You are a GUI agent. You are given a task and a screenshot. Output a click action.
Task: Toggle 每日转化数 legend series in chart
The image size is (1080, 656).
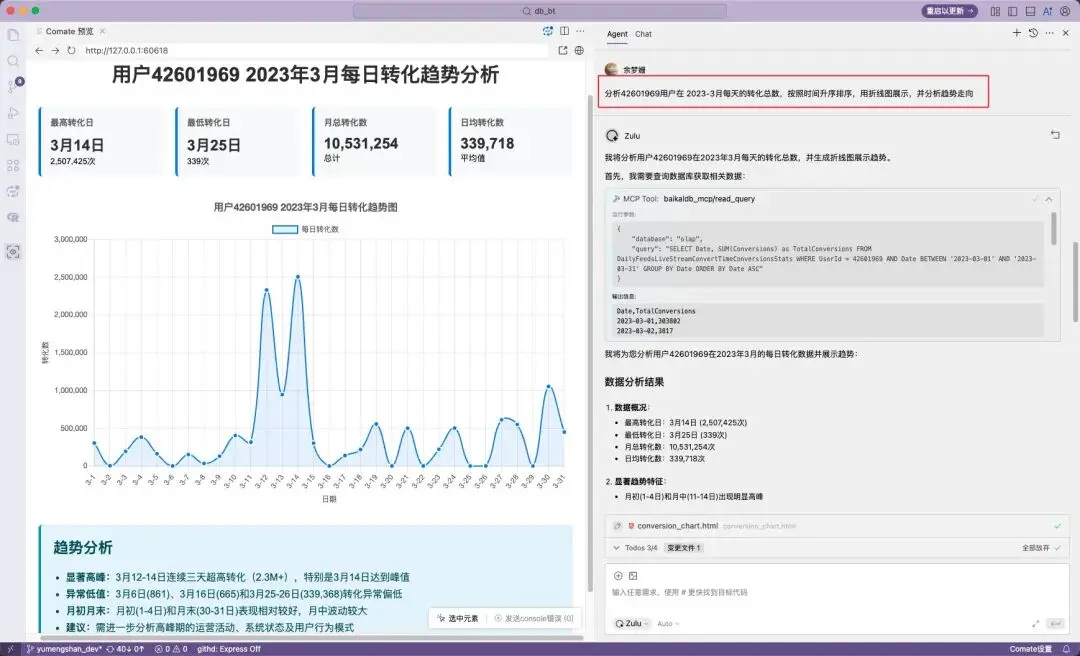(x=306, y=229)
